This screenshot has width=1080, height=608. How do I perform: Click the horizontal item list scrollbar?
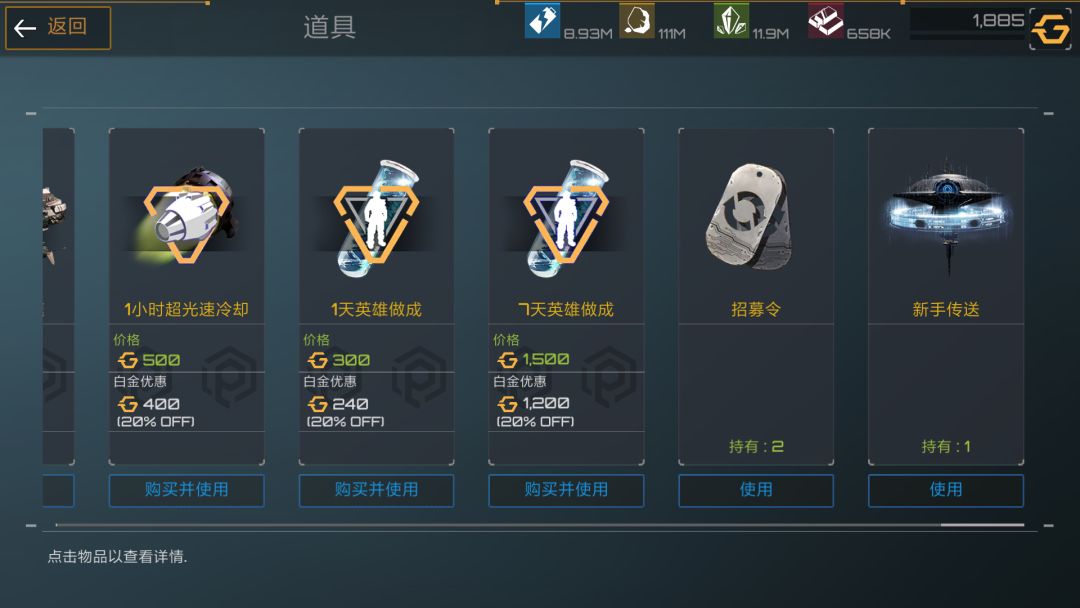540,525
